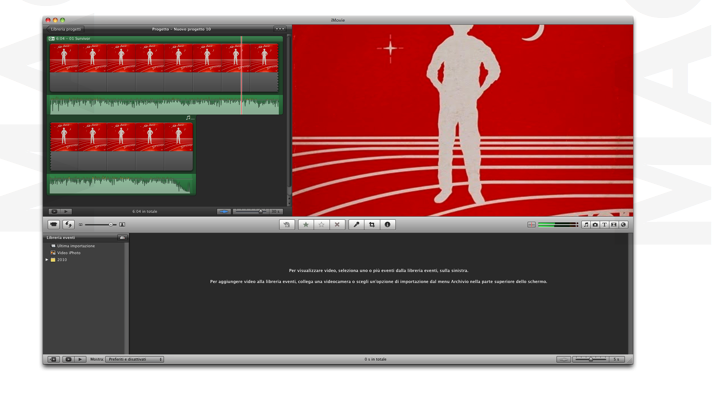
Task: Open the inspector info button
Action: [387, 225]
